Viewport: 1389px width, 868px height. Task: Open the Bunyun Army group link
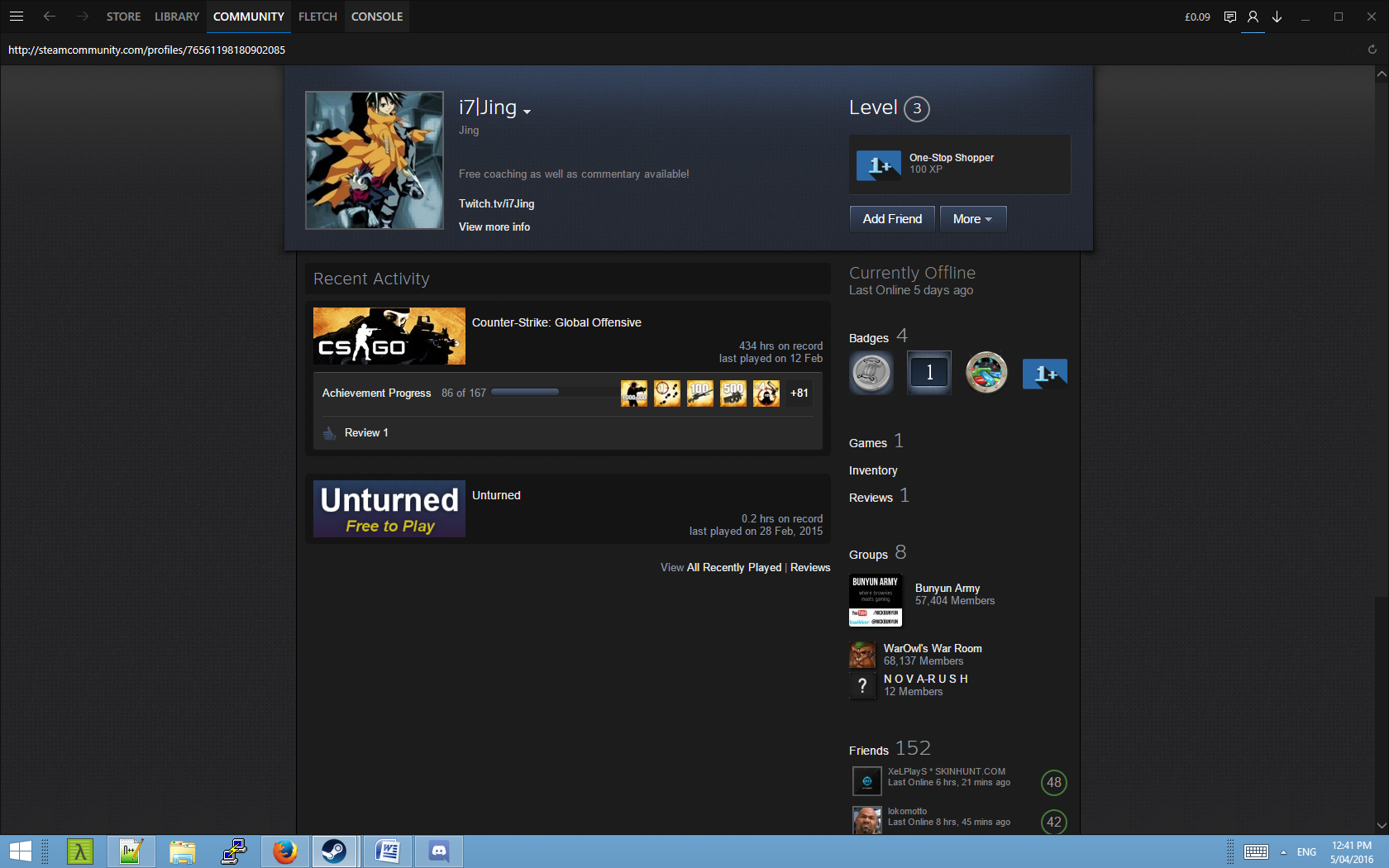pos(947,588)
